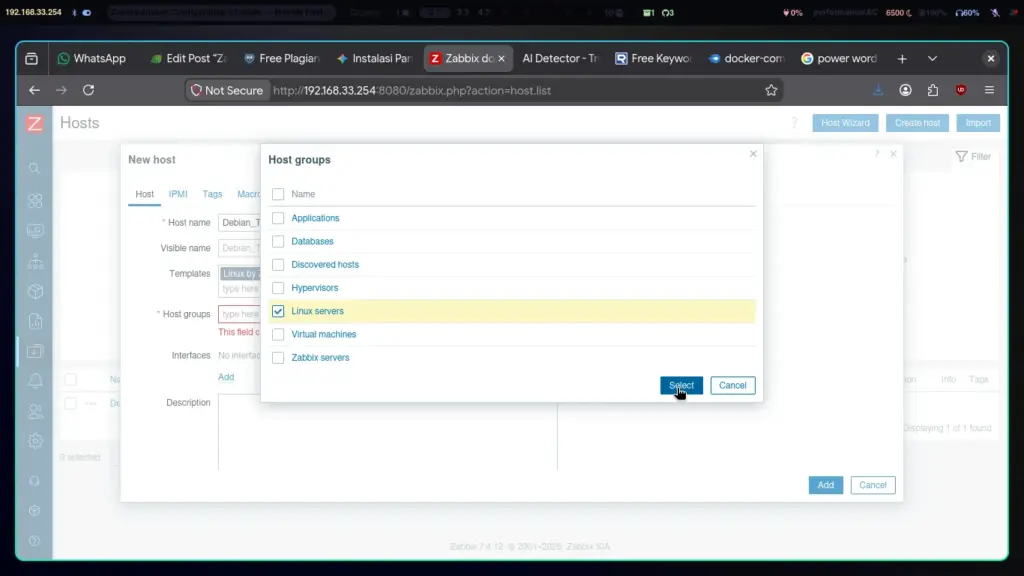Image resolution: width=1024 pixels, height=576 pixels.
Task: Open the Linux servers group link
Action: tap(317, 311)
